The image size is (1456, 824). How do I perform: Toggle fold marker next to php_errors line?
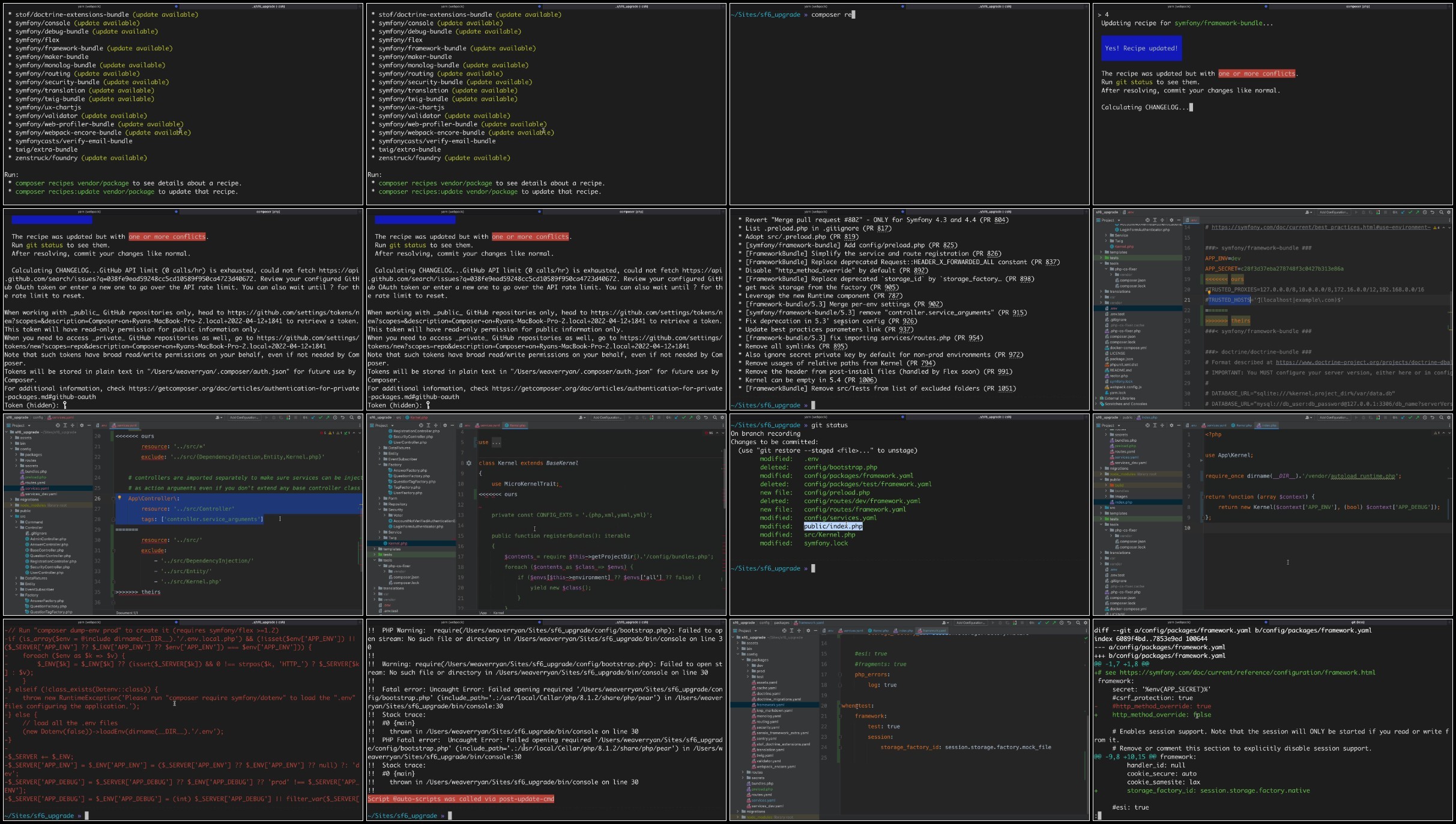(x=840, y=675)
